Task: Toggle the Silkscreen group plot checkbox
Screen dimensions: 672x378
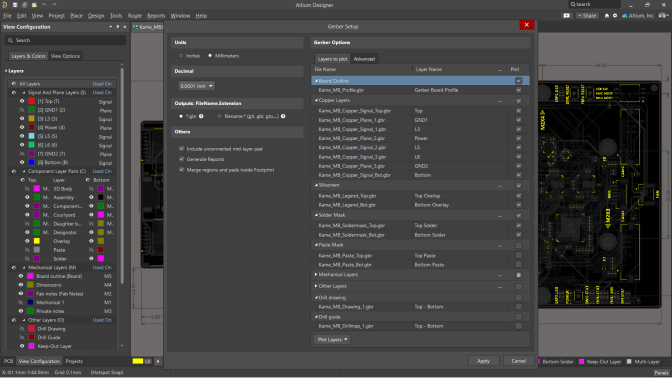Action: click(x=519, y=186)
